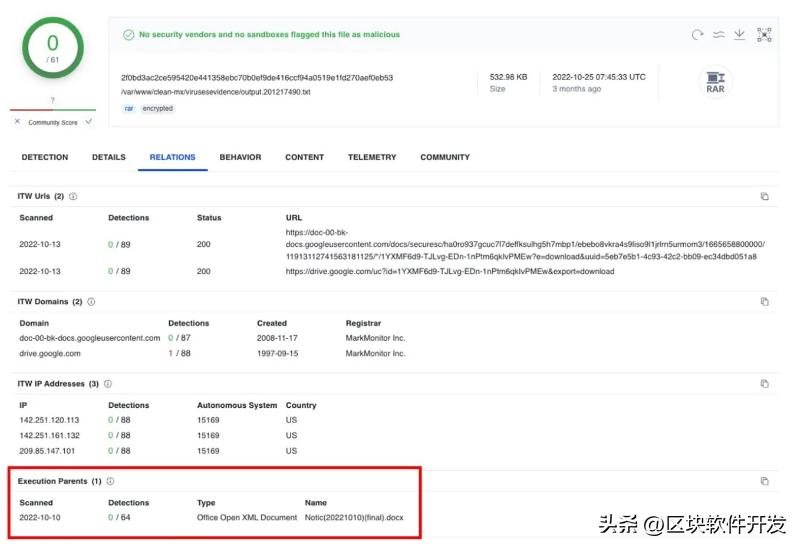This screenshot has width=802, height=550.
Task: Click the Registrar column header
Action: click(x=363, y=323)
